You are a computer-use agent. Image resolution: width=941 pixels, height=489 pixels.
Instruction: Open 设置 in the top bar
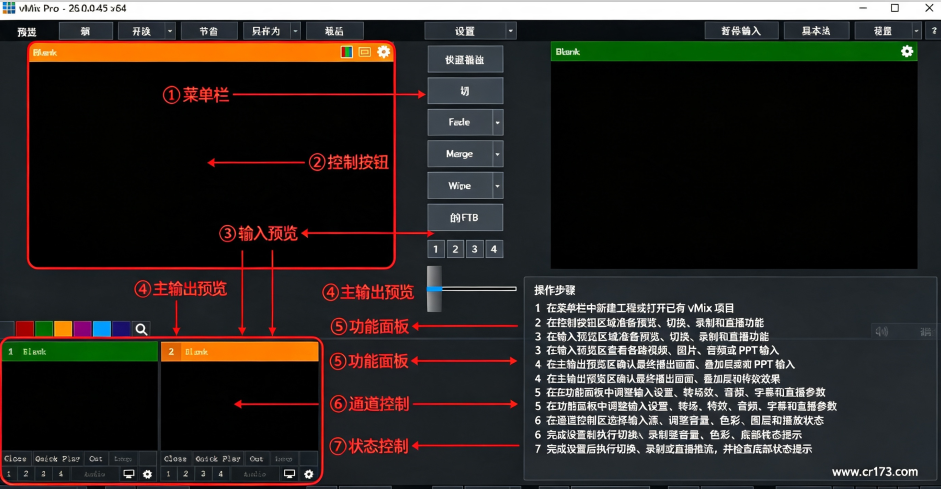click(x=465, y=31)
